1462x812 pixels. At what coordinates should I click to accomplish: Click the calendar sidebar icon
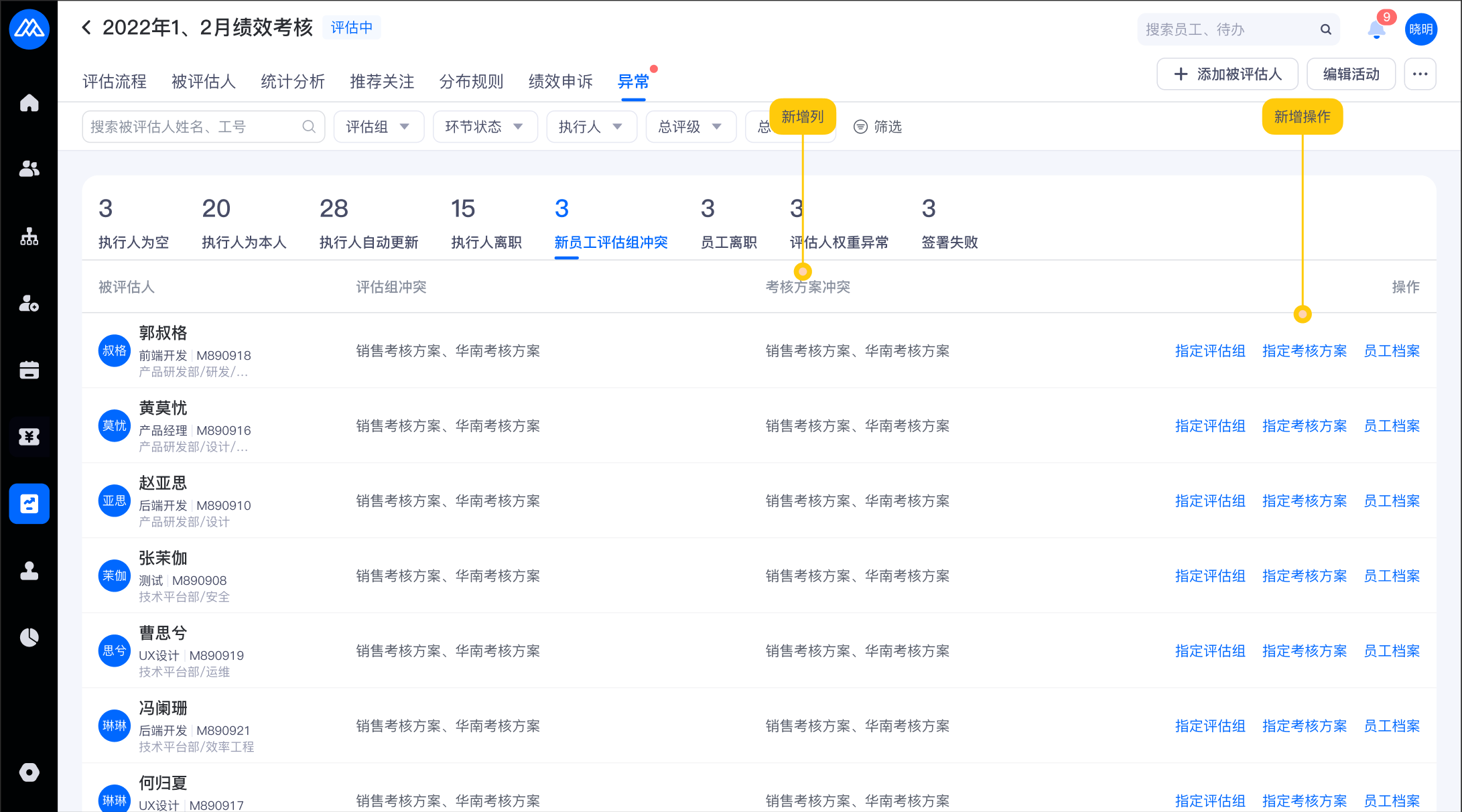29,370
